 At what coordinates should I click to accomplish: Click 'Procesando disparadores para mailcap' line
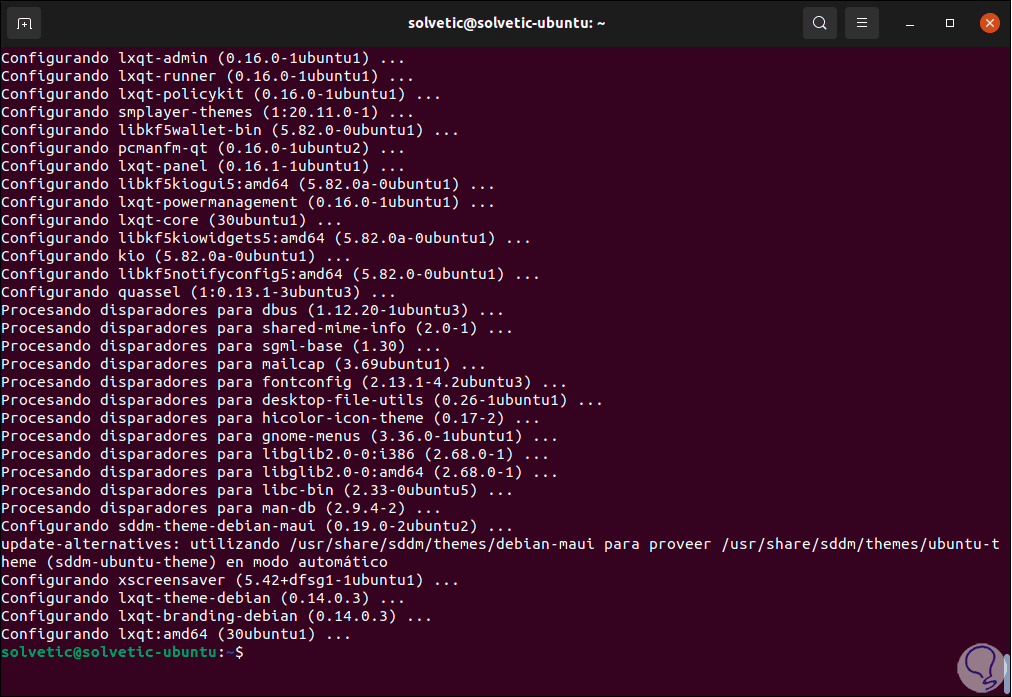click(243, 365)
